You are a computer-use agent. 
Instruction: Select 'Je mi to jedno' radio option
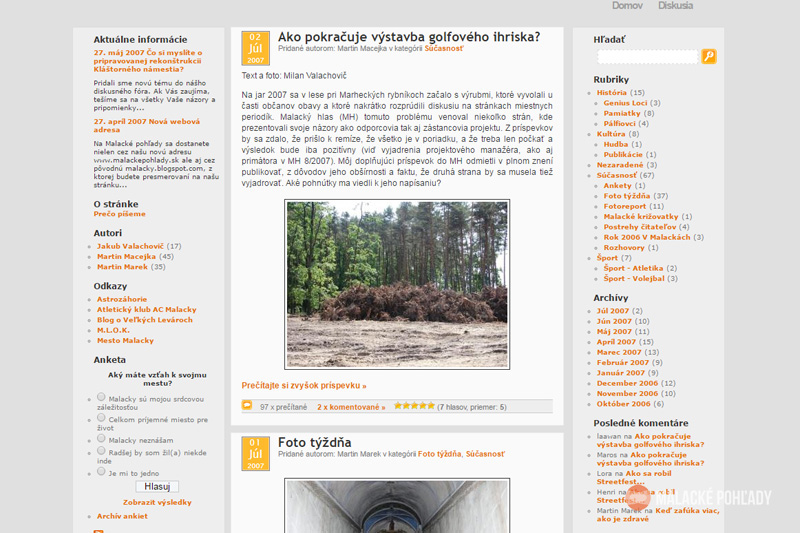coord(101,471)
